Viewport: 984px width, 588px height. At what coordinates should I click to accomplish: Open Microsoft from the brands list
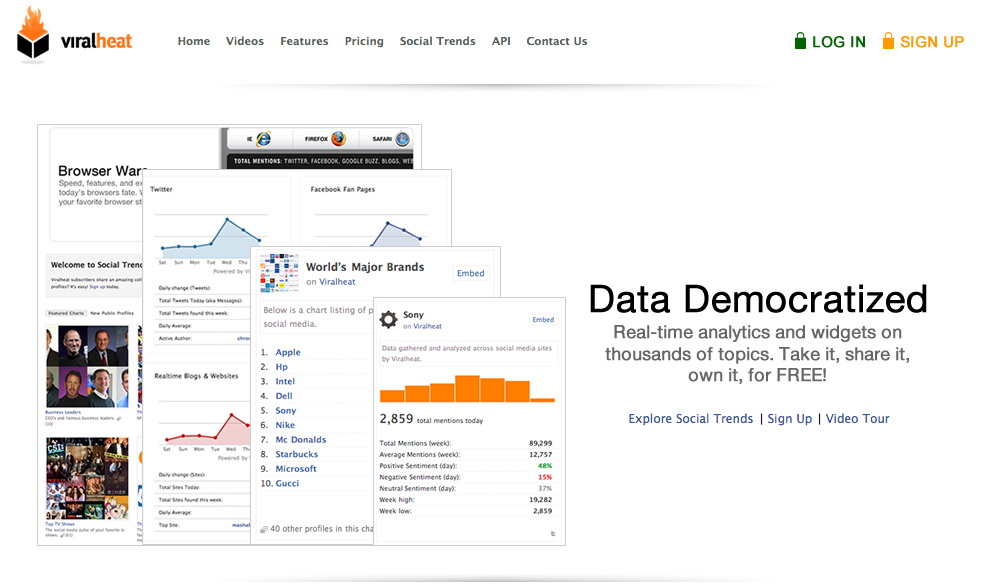[x=296, y=469]
